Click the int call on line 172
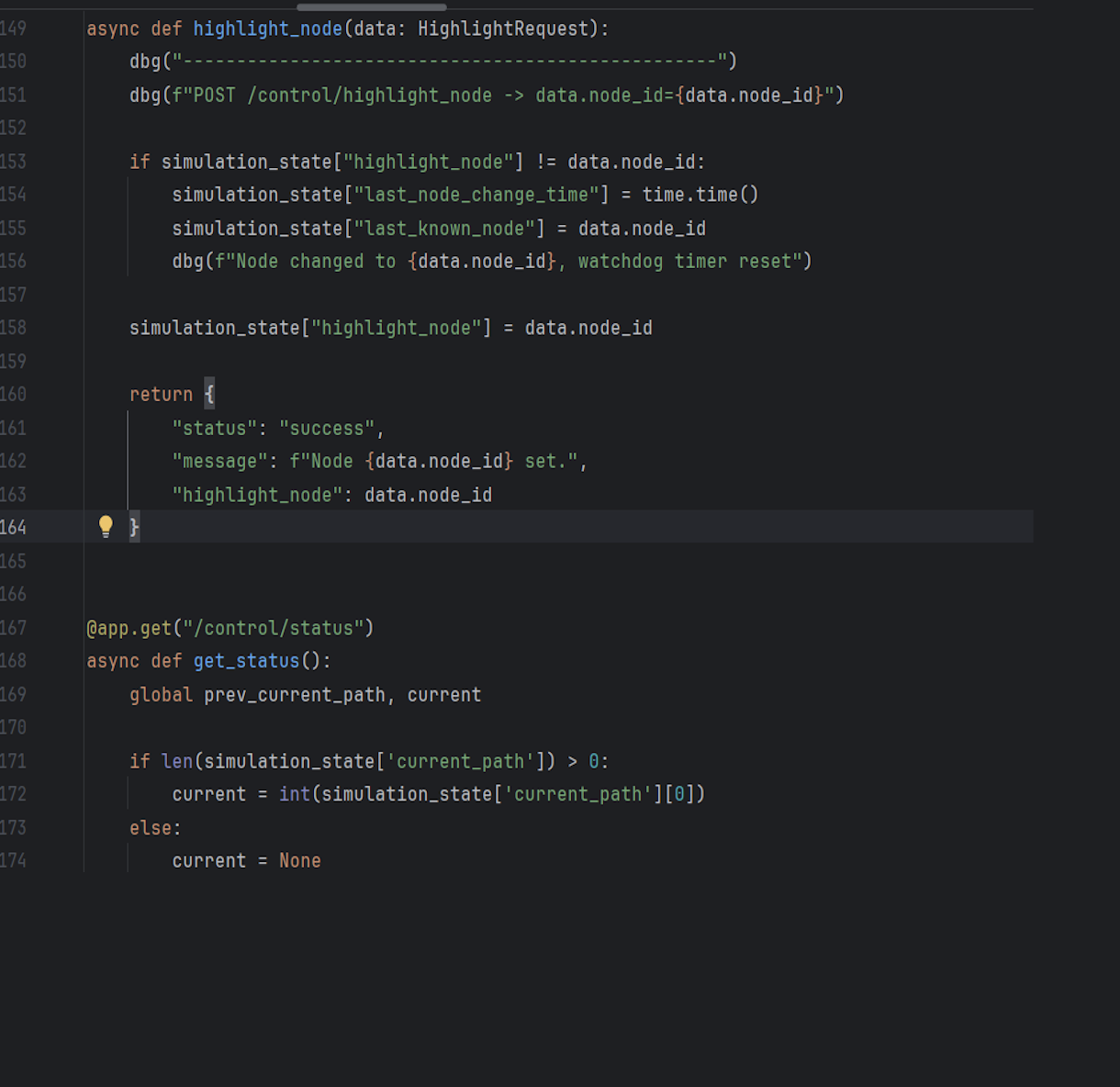1120x1087 pixels. click(295, 794)
